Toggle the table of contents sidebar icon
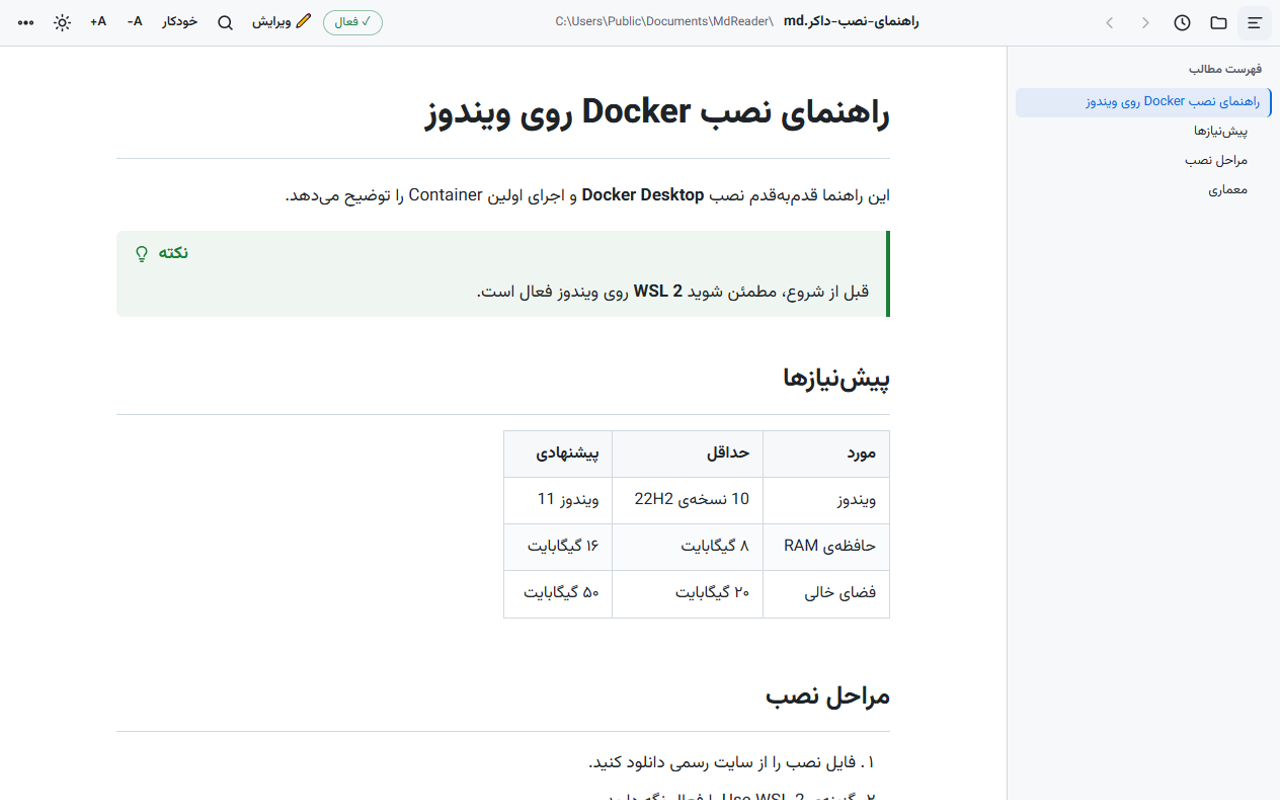Image resolution: width=1280 pixels, height=800 pixels. (1254, 22)
